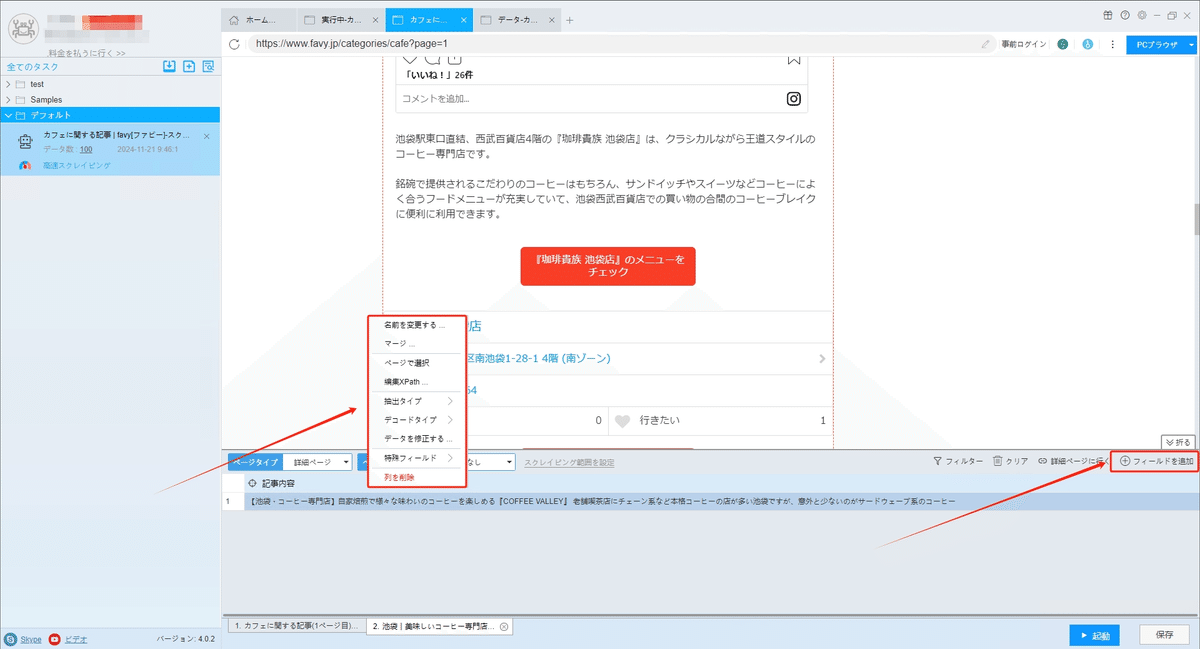Open the 詳細ページ page type dropdown
The image size is (1200, 649).
click(319, 462)
